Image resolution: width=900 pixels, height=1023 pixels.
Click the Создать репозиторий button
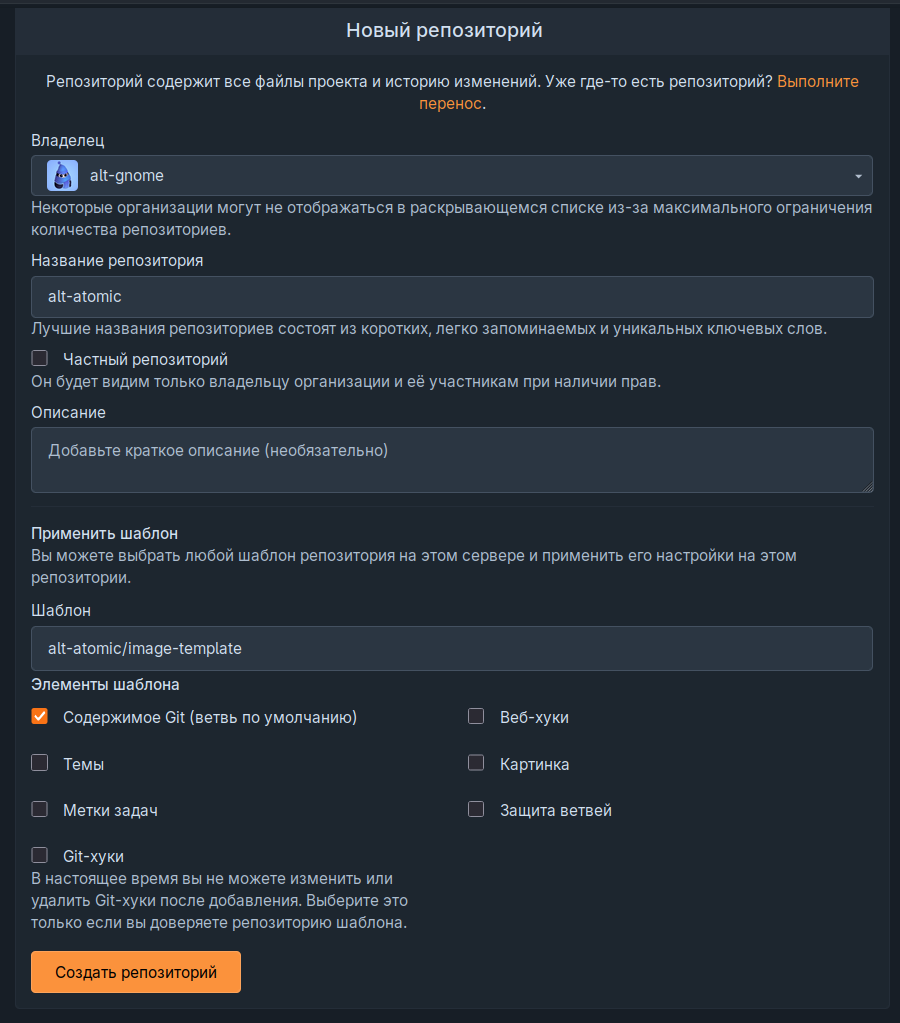136,972
